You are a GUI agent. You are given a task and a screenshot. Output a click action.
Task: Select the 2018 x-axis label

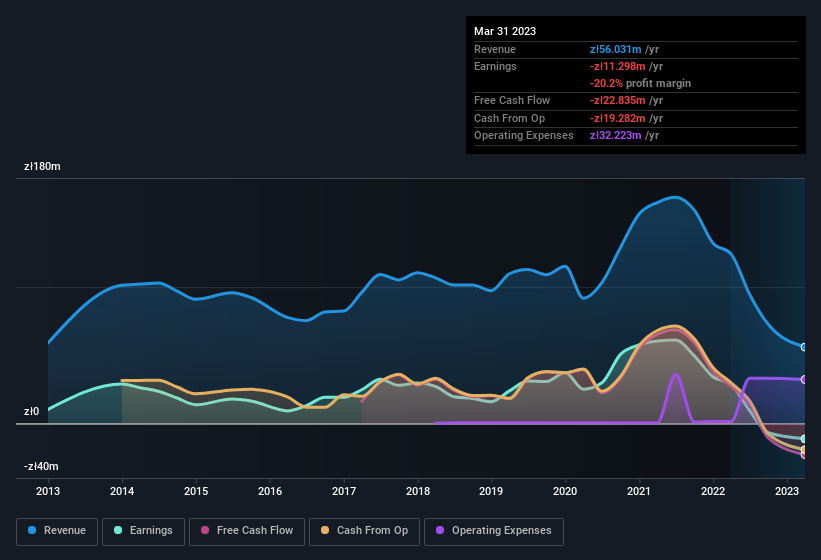coord(418,491)
